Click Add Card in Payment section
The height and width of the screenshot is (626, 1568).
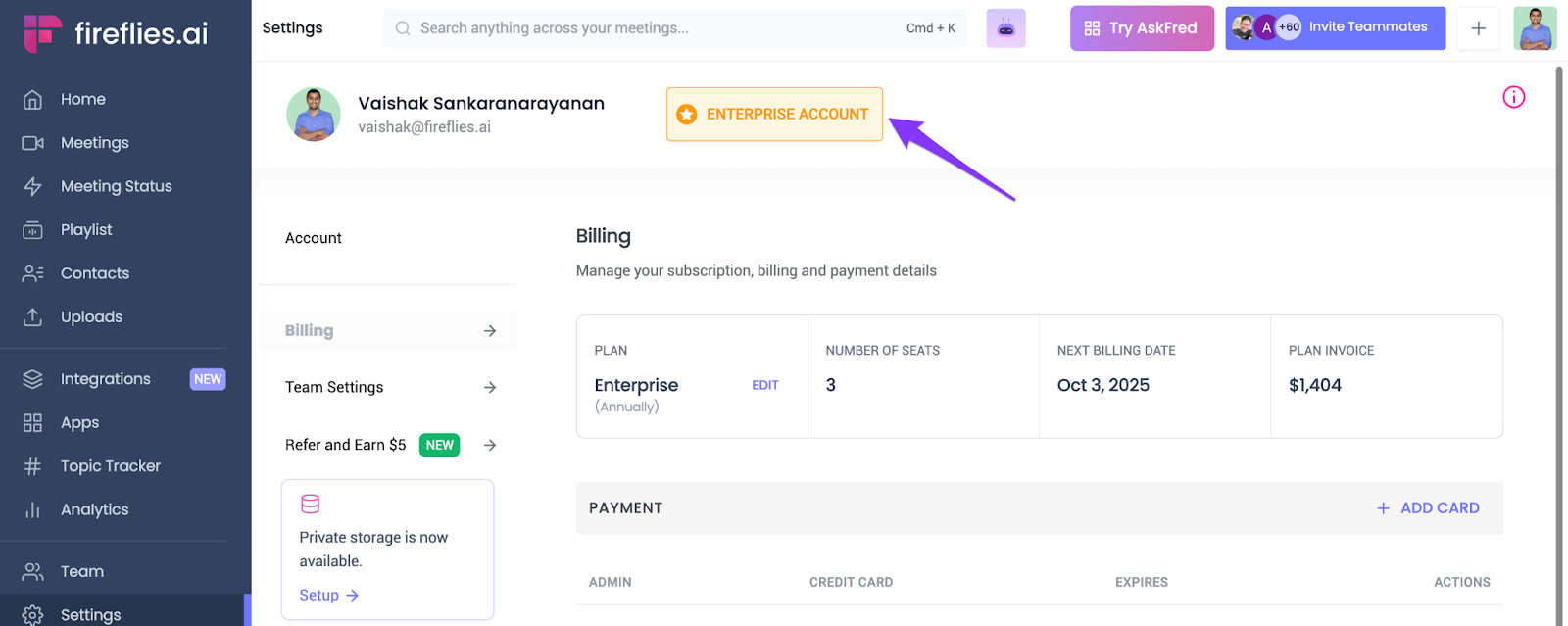tap(1428, 508)
